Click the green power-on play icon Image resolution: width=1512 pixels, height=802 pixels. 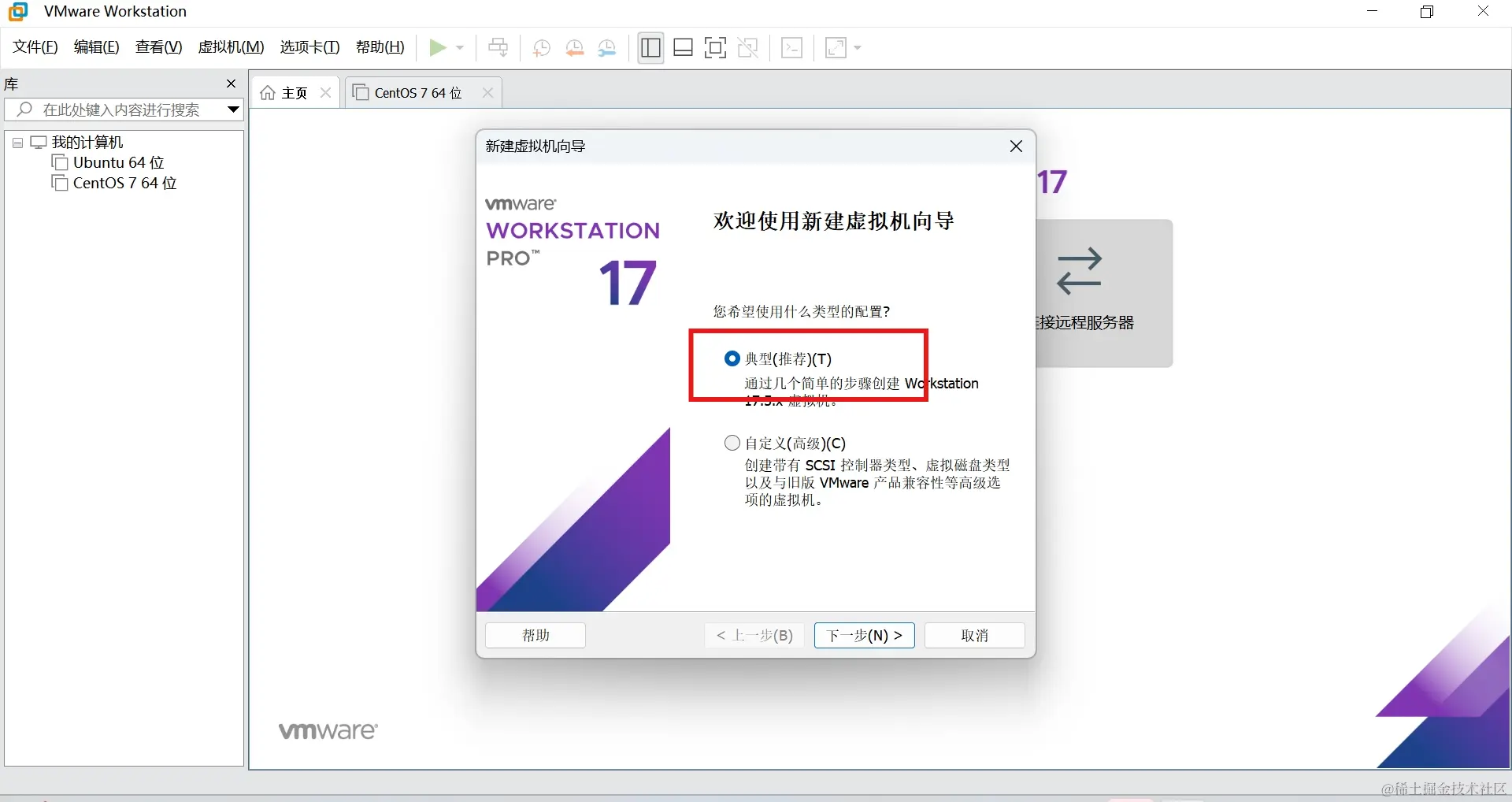point(437,48)
